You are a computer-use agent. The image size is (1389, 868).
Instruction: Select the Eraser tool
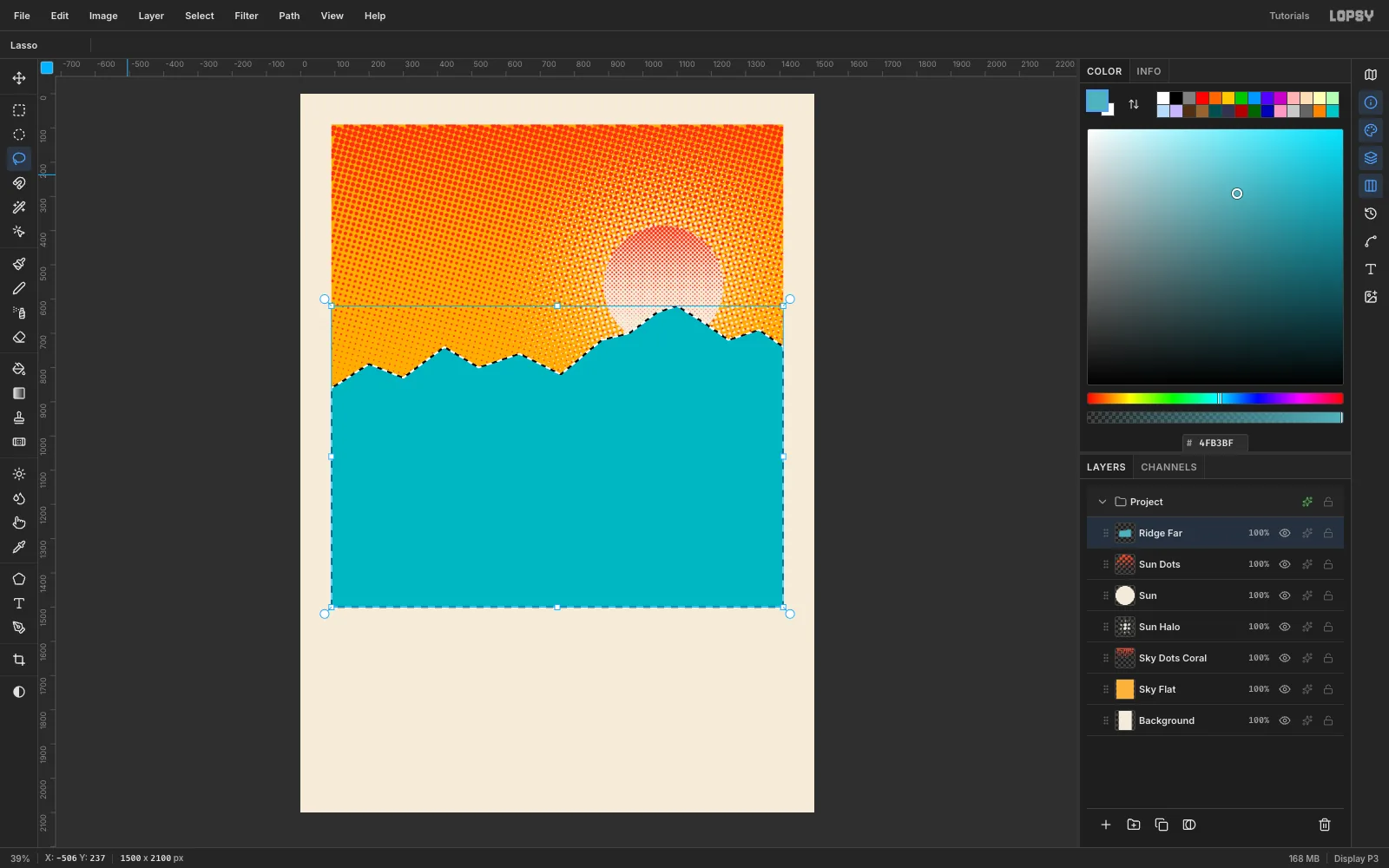point(19,337)
